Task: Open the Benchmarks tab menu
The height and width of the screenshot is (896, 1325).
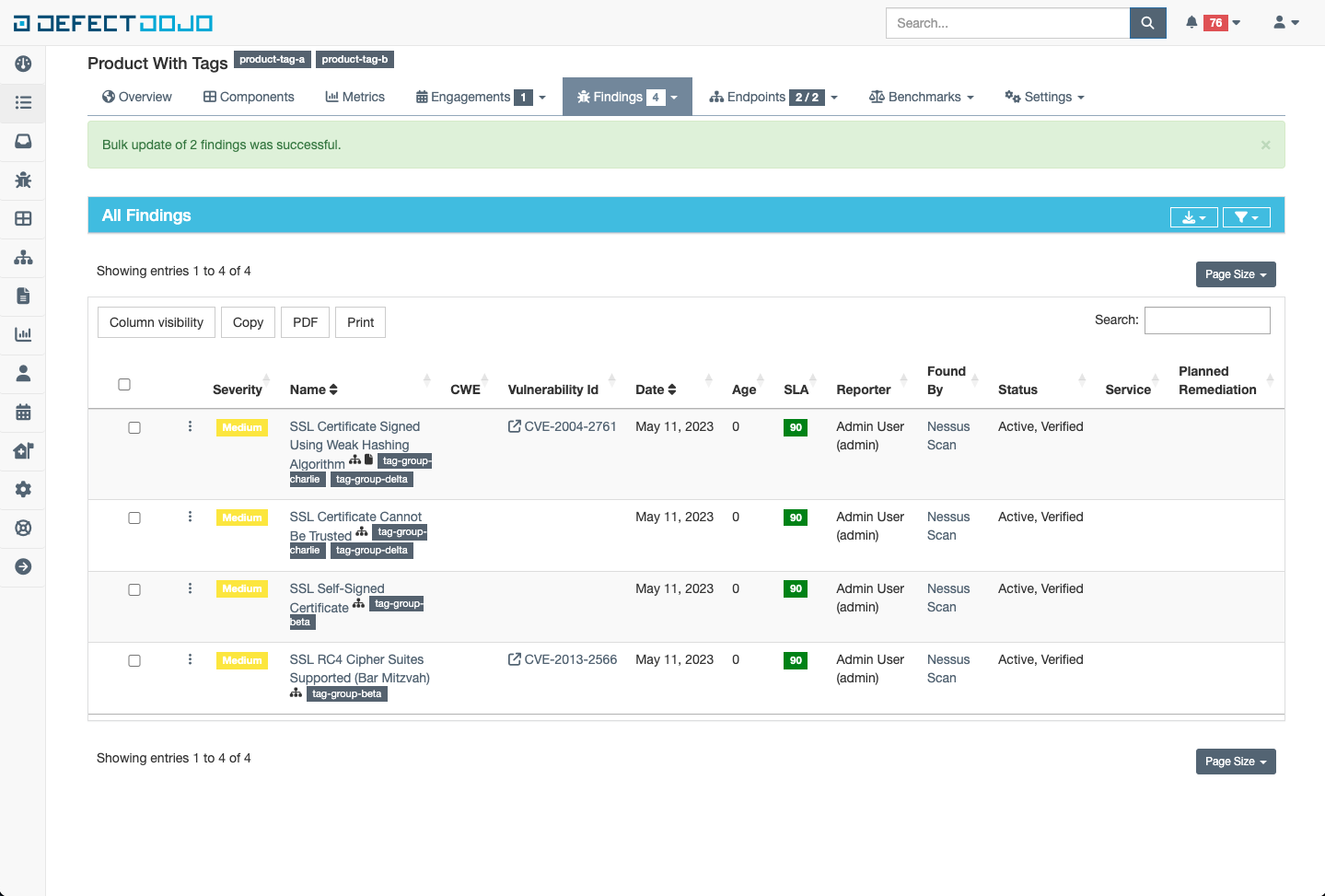Action: pos(921,97)
